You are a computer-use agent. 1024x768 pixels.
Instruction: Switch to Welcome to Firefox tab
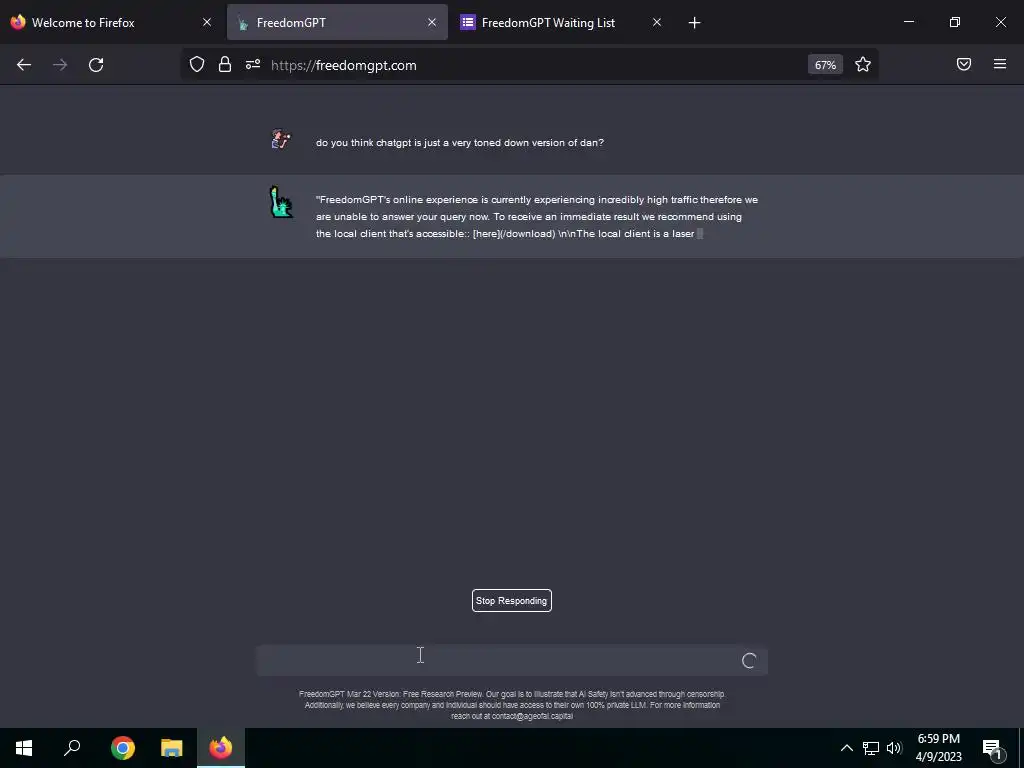(111, 22)
